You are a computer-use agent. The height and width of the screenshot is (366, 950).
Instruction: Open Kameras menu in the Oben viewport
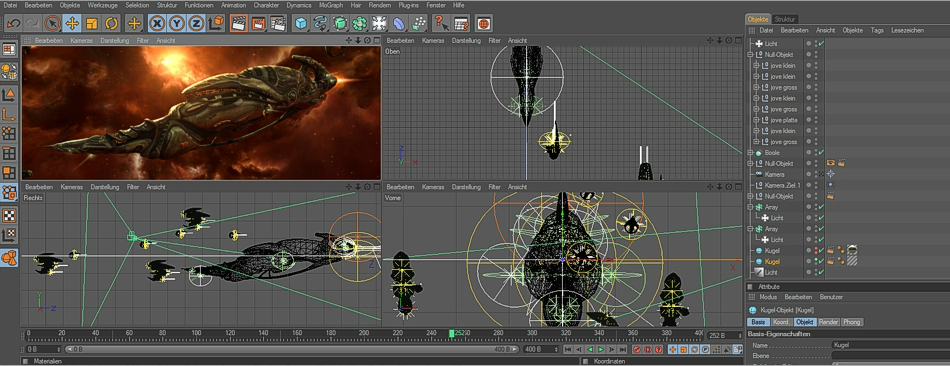coord(433,41)
